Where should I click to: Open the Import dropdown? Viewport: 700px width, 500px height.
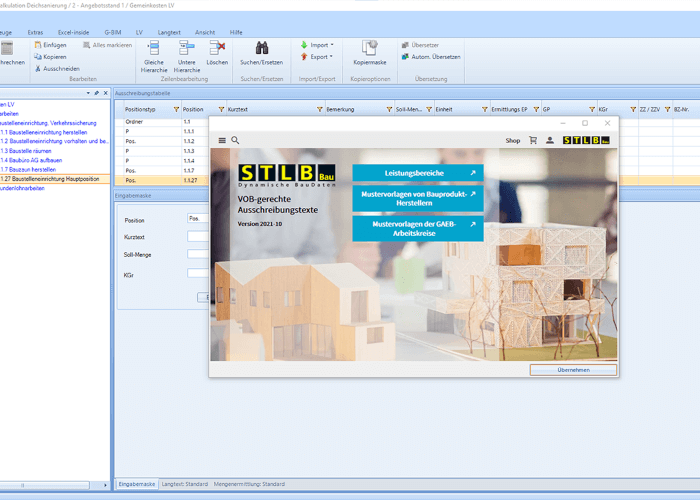tap(317, 45)
